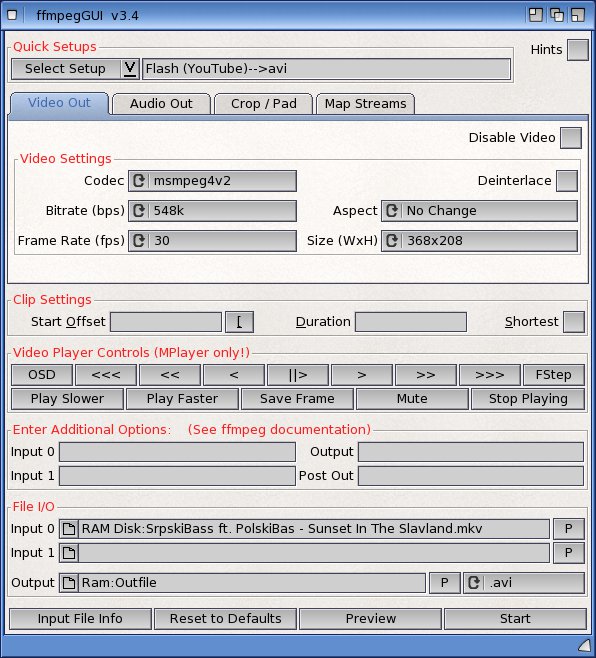
Task: Open file requester for Output file
Action: point(69,583)
